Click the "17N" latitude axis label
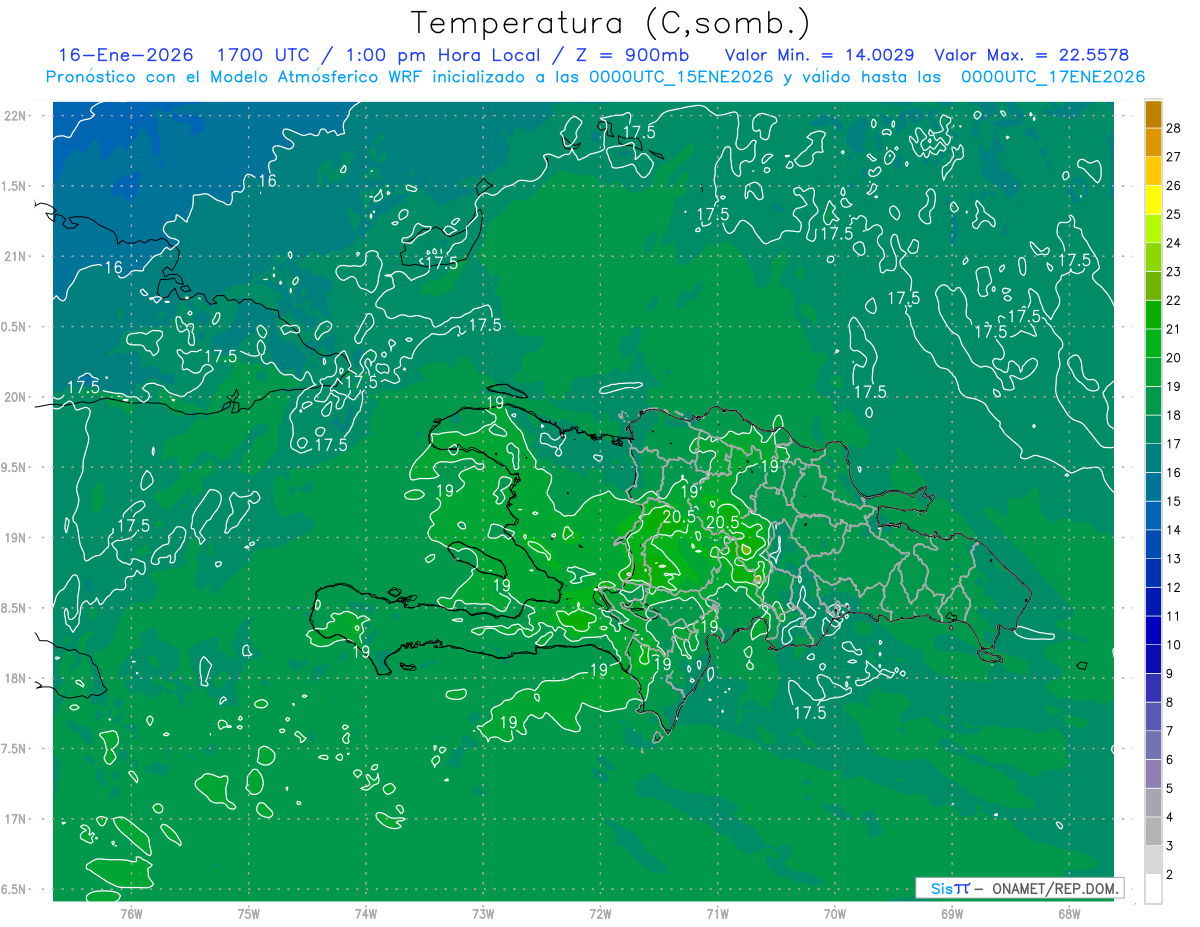The image size is (1200, 927). tap(17, 819)
